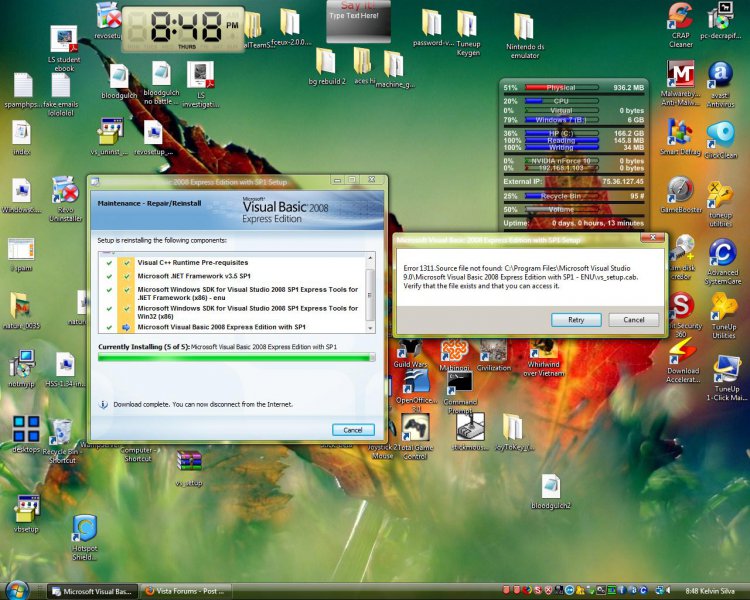The width and height of the screenshot is (750, 600).
Task: Select the vs_setup WinRAR archive icon
Action: tap(189, 468)
